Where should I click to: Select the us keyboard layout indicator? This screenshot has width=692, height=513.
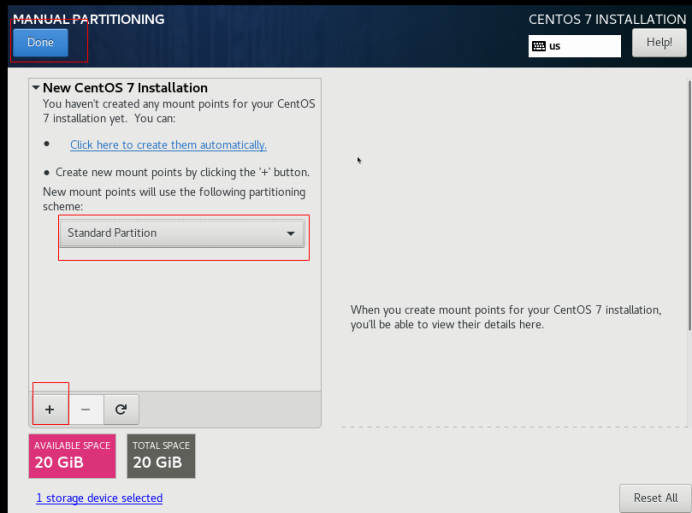pyautogui.click(x=574, y=46)
